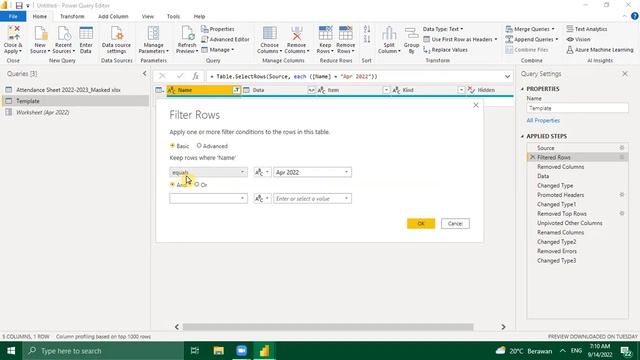Select the Attendance Sheet 2022-2023 query

(68, 90)
